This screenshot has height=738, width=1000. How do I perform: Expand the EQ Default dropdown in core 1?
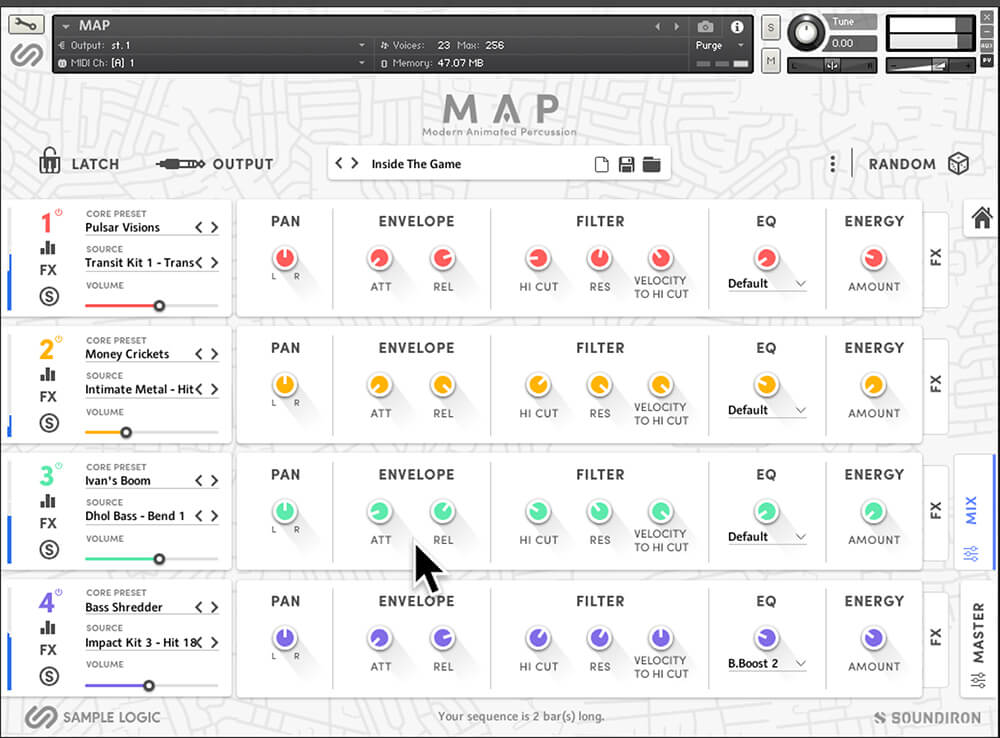[x=767, y=283]
